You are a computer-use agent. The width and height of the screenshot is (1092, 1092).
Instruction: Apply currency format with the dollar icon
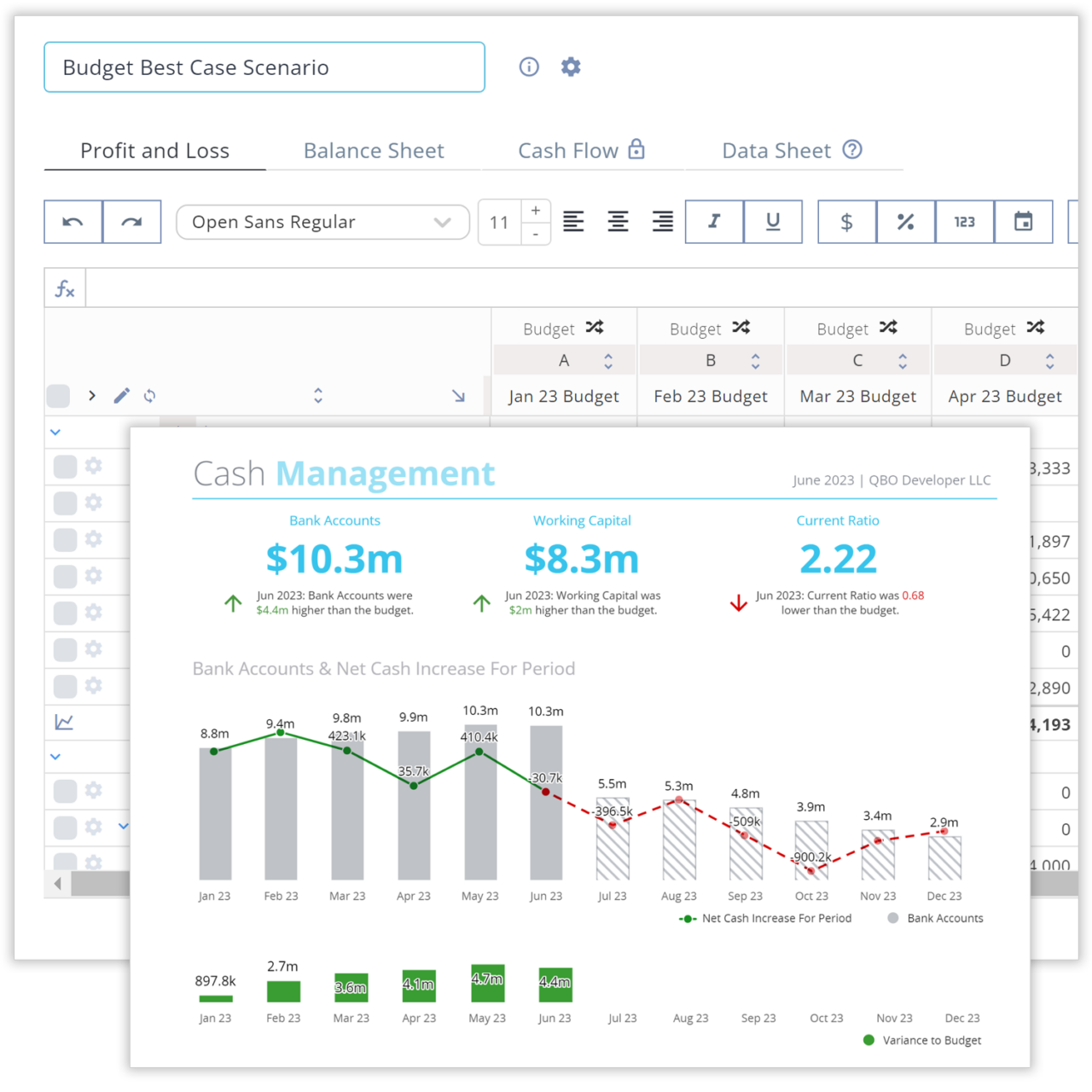pyautogui.click(x=846, y=222)
